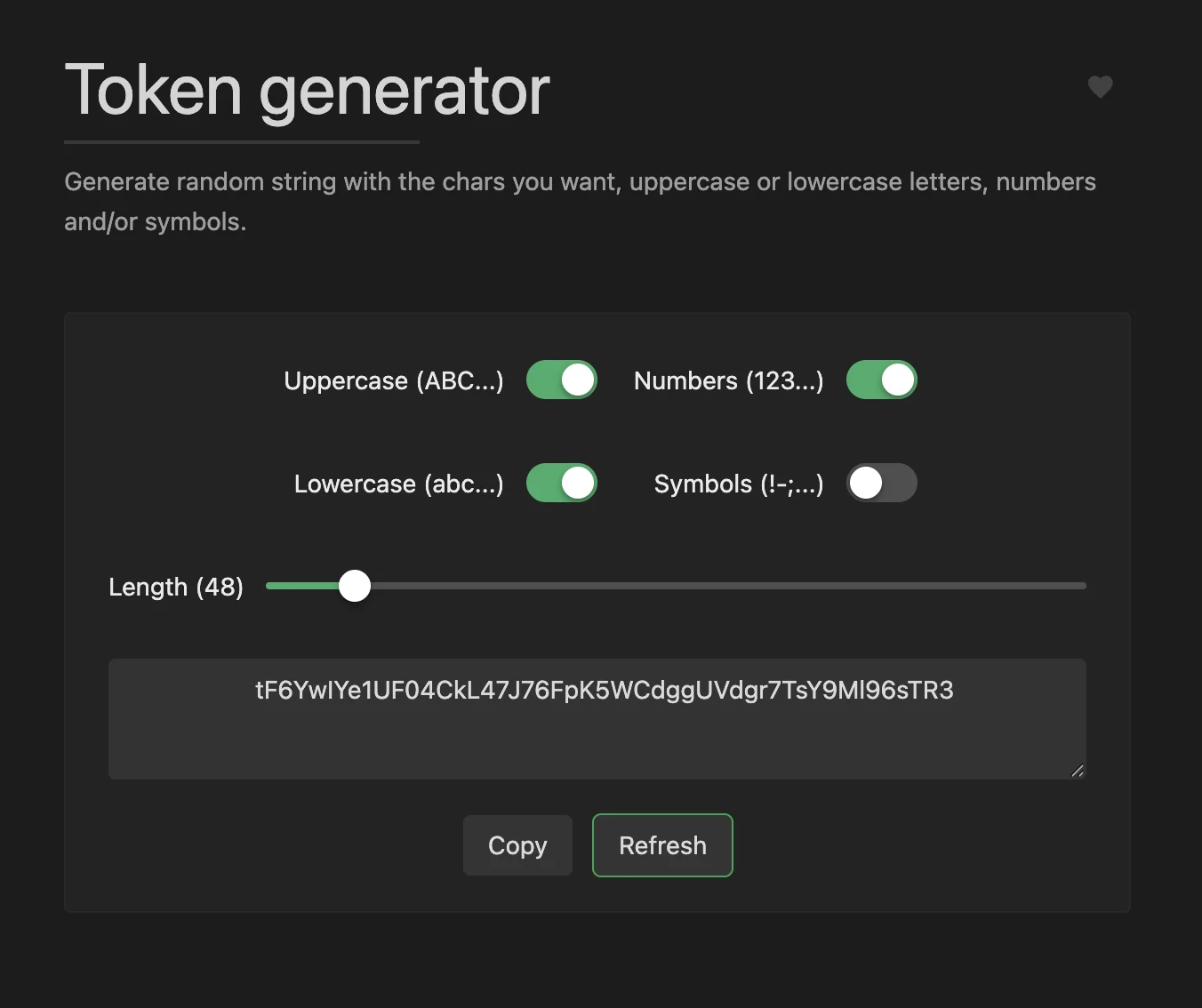This screenshot has width=1202, height=1008.
Task: Click the slider track to change Length
Action: pyautogui.click(x=711, y=586)
